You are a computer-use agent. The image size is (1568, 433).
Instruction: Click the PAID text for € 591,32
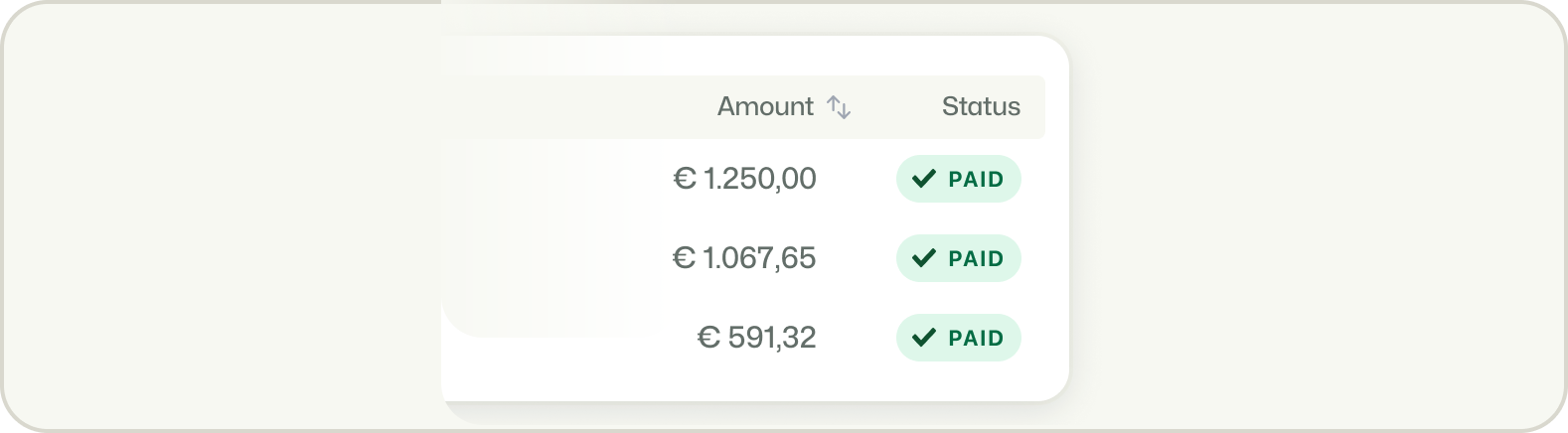(x=976, y=339)
